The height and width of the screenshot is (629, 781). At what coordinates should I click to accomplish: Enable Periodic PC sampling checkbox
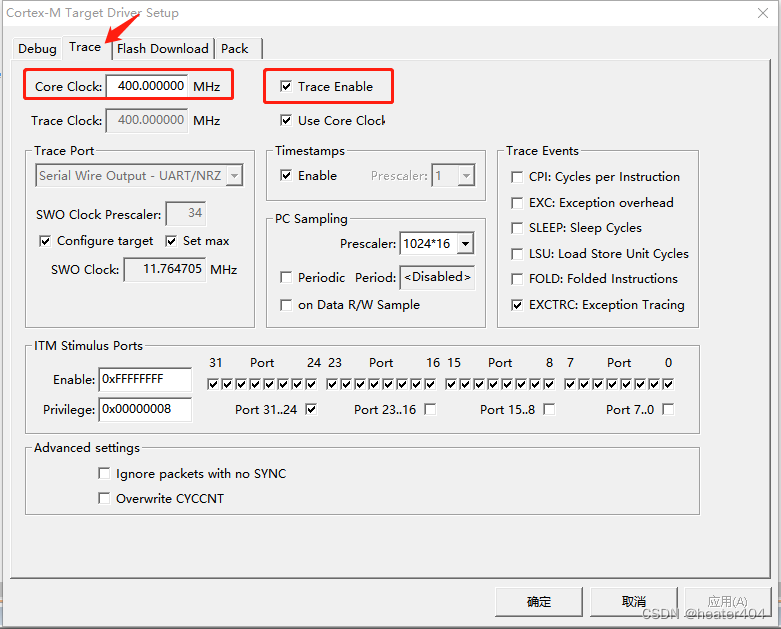286,277
